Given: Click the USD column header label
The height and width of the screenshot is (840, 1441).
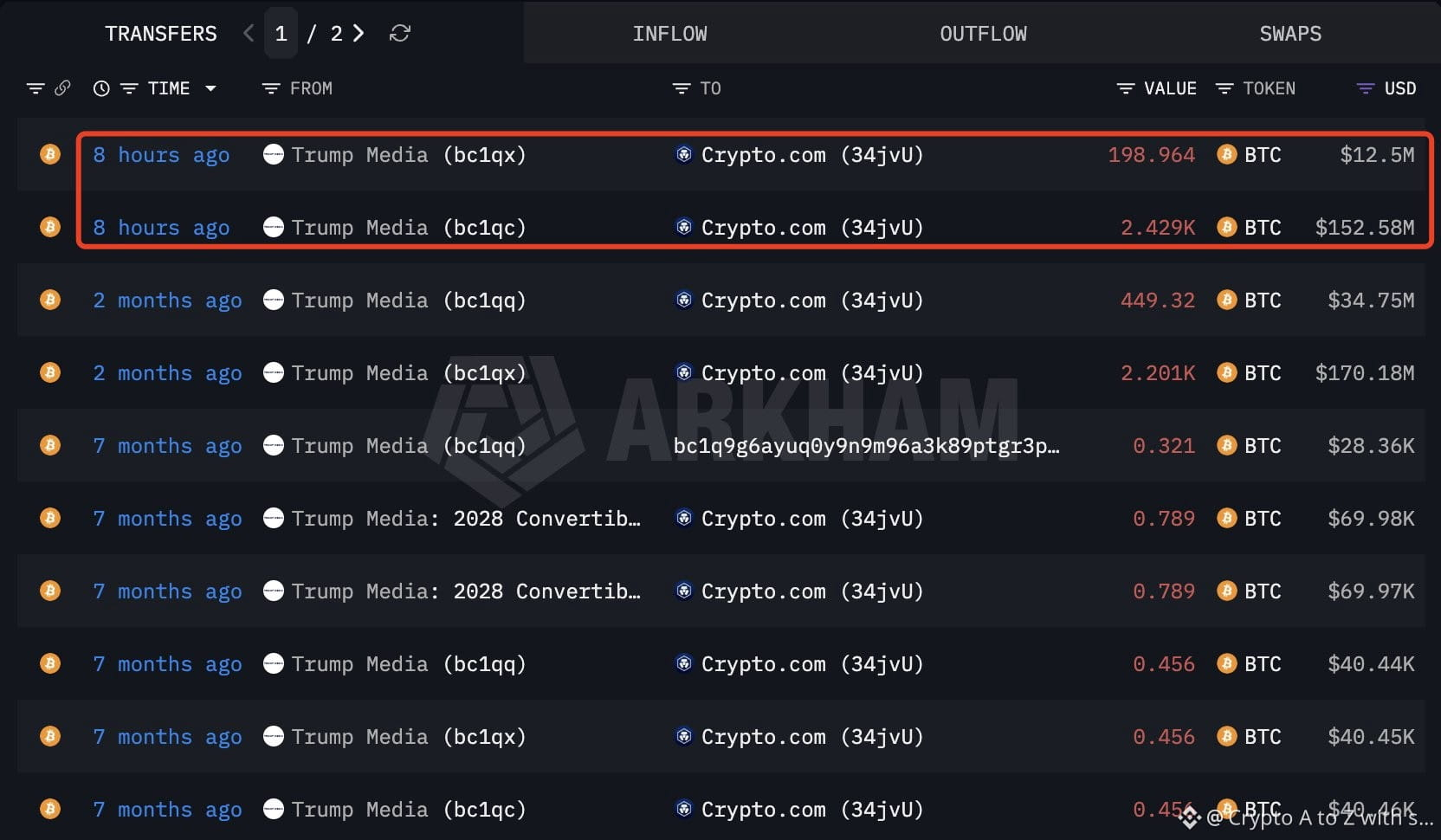Looking at the screenshot, I should (x=1400, y=88).
